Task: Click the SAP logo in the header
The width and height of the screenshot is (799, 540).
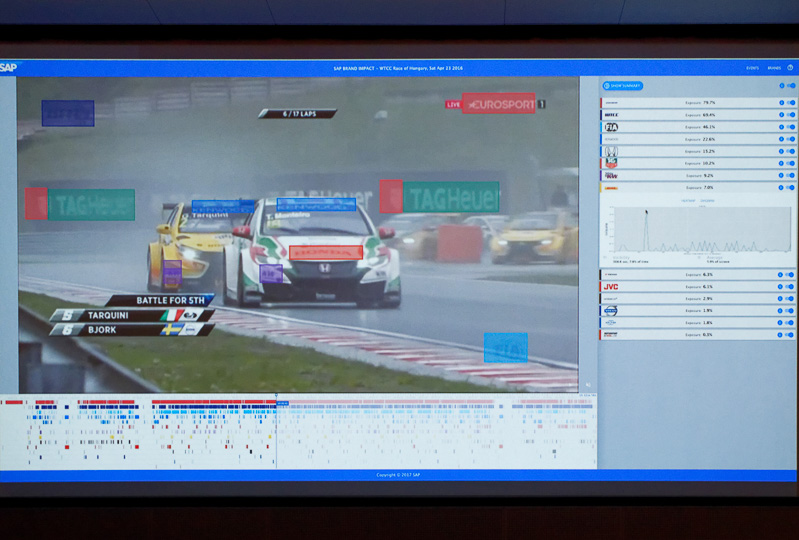Action: (8, 67)
